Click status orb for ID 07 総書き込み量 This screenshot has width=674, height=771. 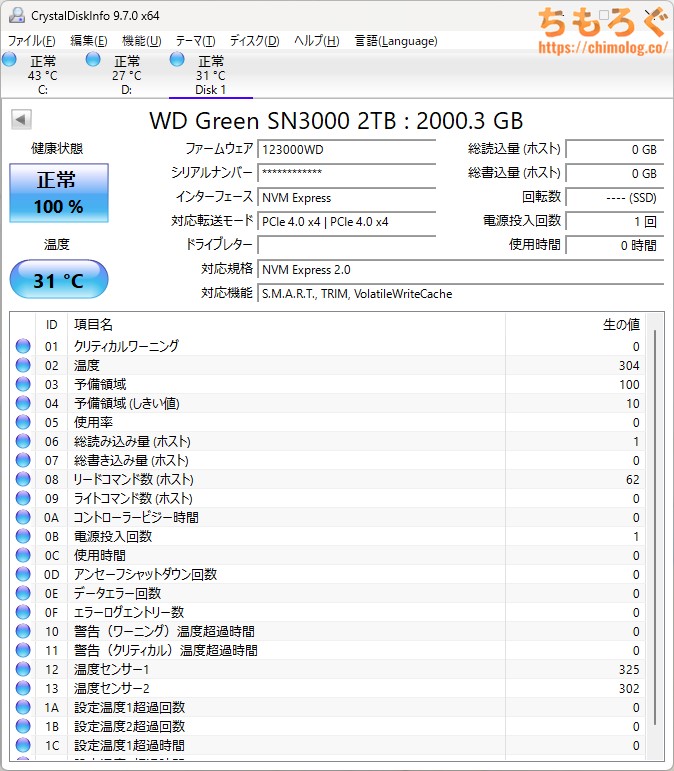click(23, 460)
